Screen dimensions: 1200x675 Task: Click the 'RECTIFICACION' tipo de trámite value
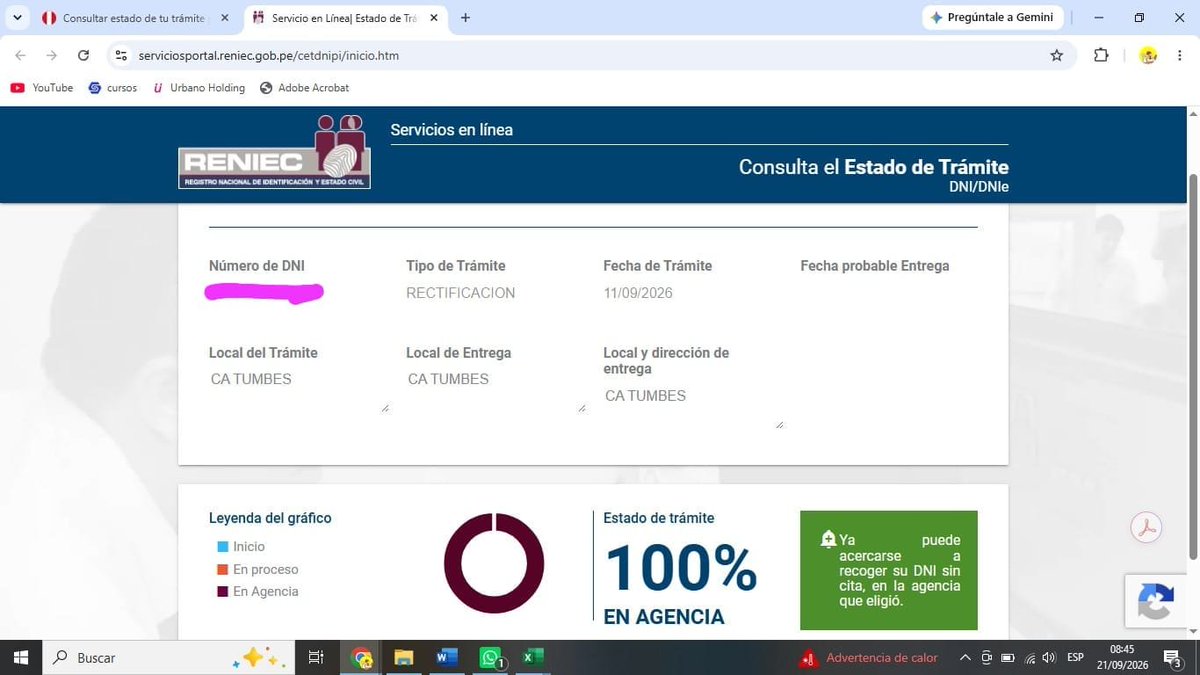pyautogui.click(x=460, y=293)
